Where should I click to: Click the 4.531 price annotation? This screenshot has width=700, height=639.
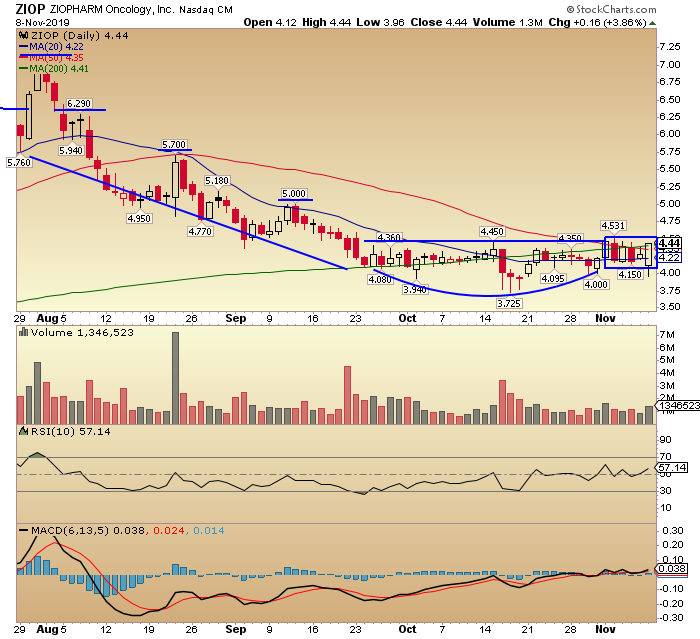pyautogui.click(x=613, y=226)
